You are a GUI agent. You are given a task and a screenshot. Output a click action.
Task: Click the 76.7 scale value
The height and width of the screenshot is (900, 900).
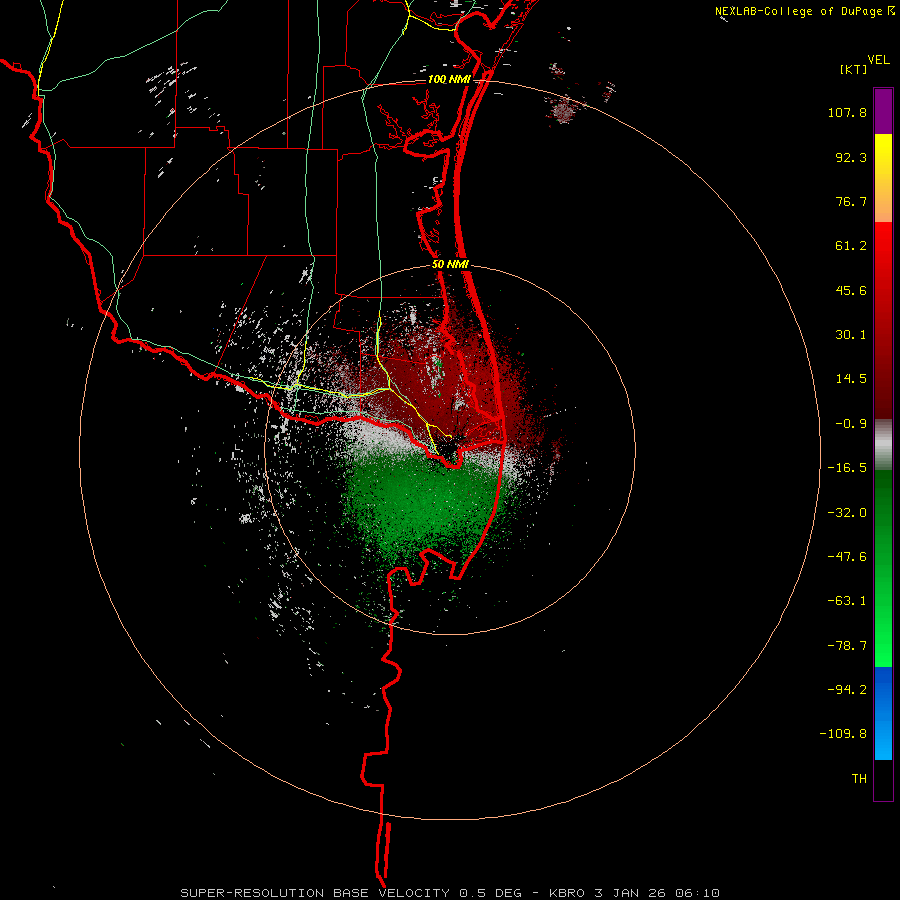click(851, 201)
